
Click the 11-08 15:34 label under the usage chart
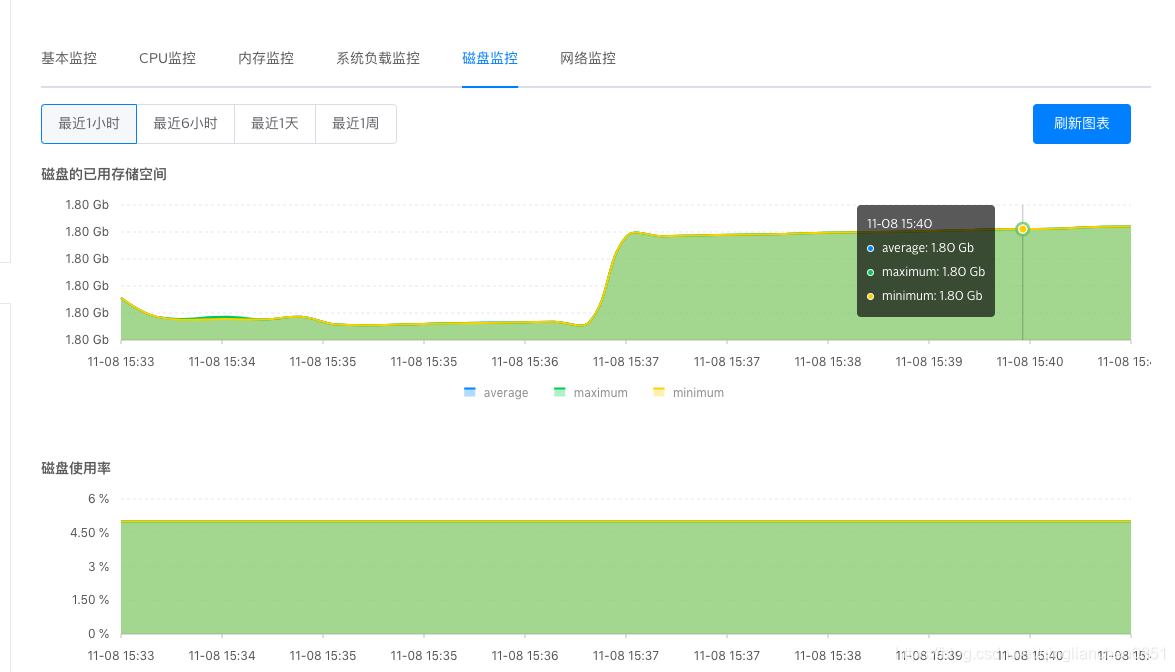pyautogui.click(x=222, y=656)
